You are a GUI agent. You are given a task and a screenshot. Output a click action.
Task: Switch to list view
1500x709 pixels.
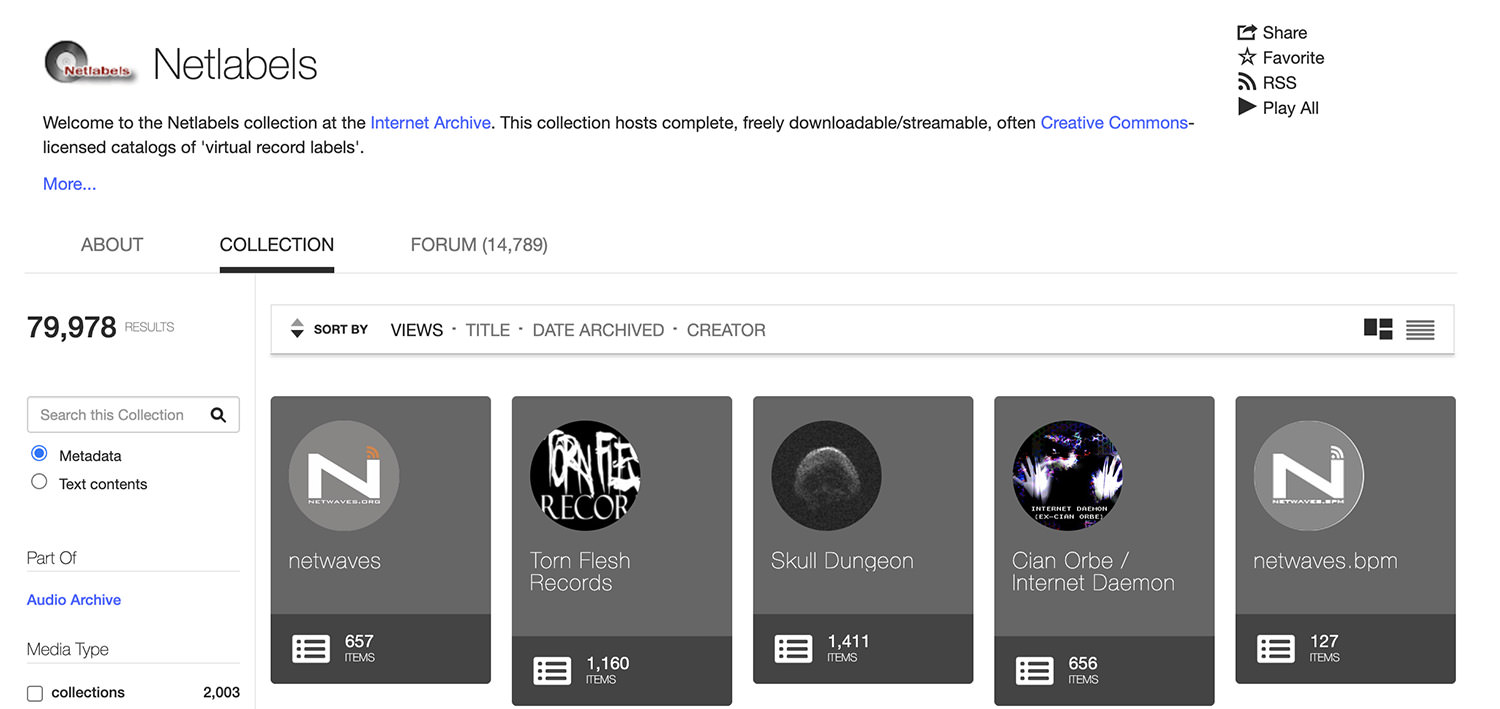pyautogui.click(x=1420, y=330)
